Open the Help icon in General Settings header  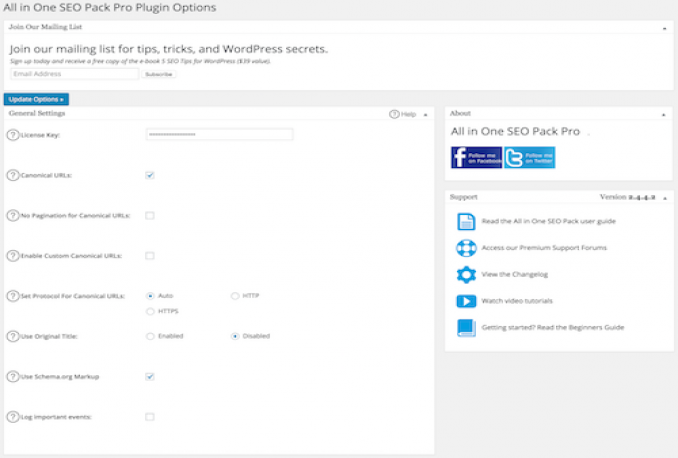[395, 114]
